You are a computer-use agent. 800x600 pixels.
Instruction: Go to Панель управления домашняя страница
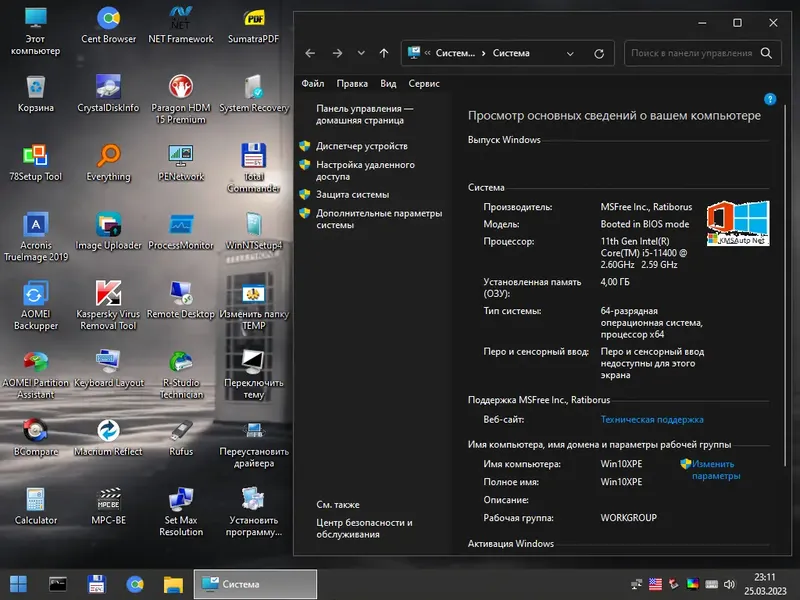[x=365, y=114]
